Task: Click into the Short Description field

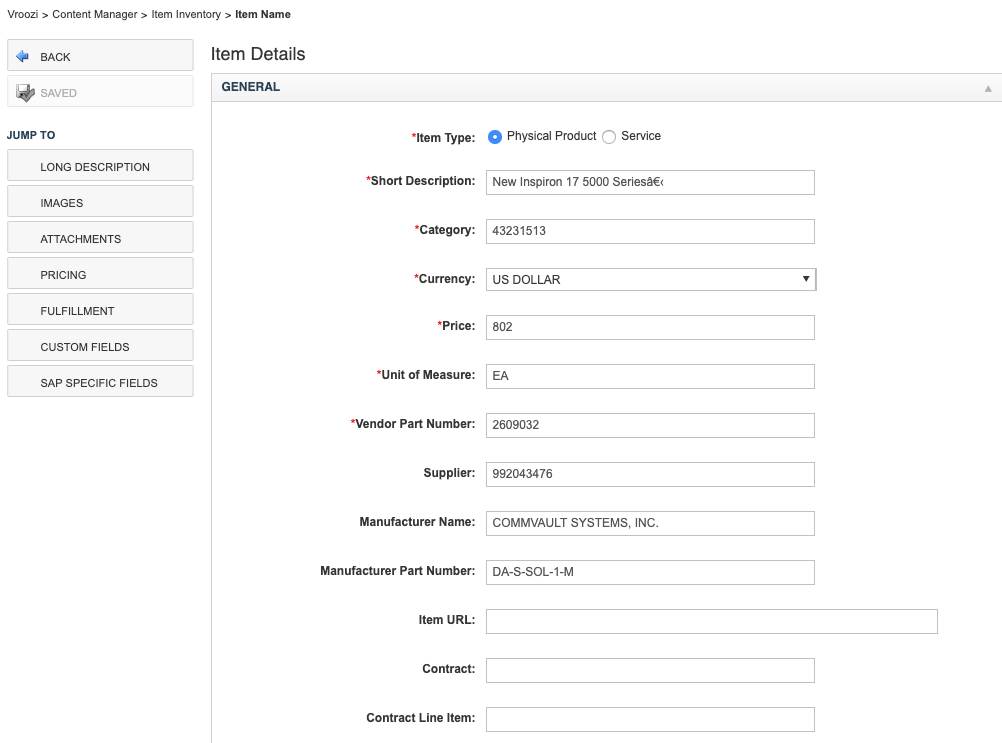Action: coord(650,182)
